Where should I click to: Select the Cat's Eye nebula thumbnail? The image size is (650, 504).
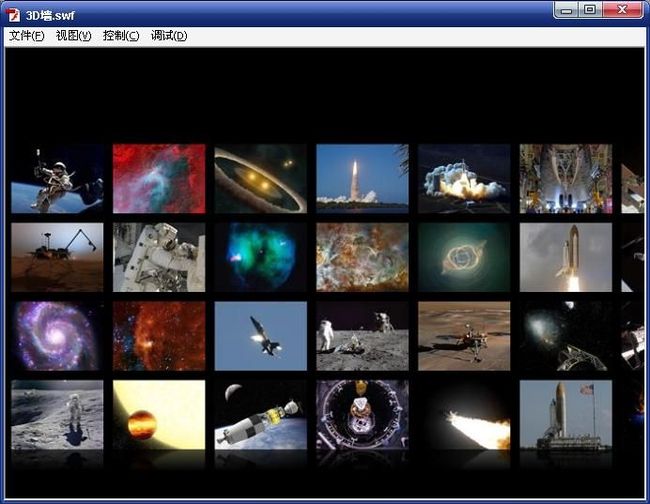point(464,257)
